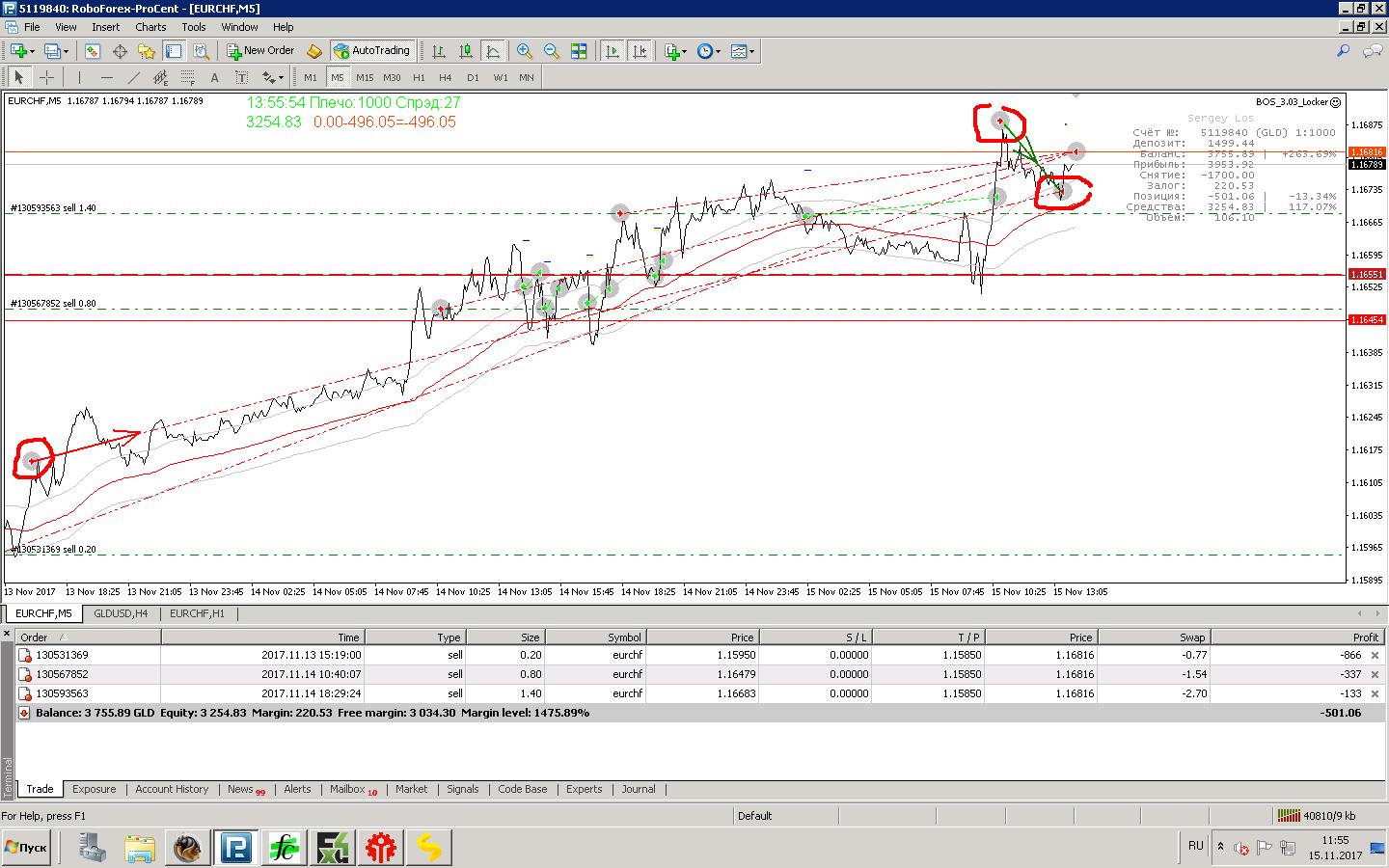This screenshot has width=1389, height=868.
Task: Sort orders by the Profit column
Action: [1297, 637]
